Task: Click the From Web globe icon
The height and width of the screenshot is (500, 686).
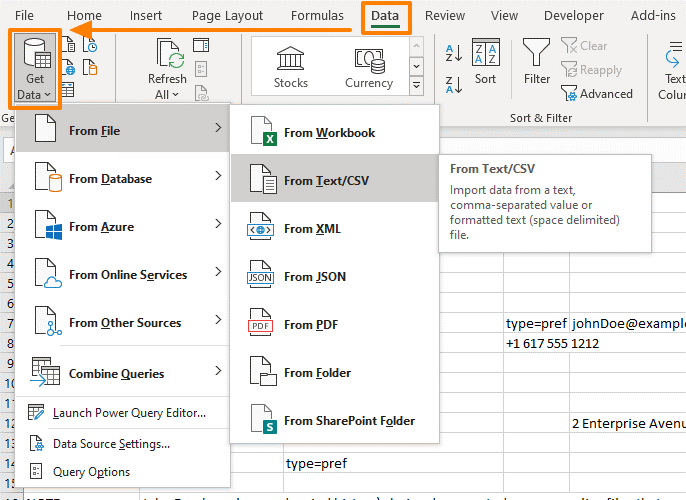Action: tap(69, 68)
